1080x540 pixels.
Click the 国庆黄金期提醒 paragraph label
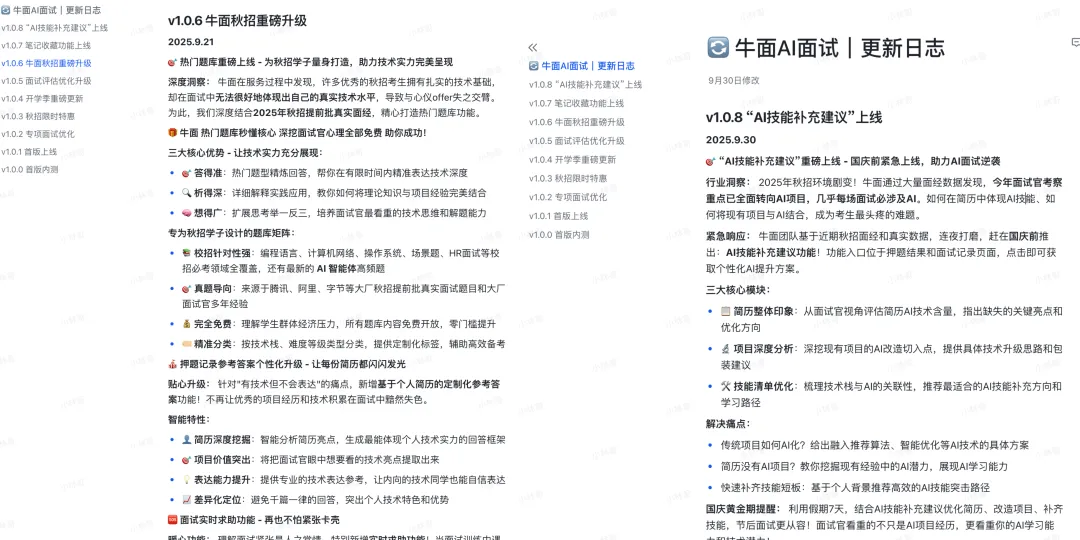[744, 509]
